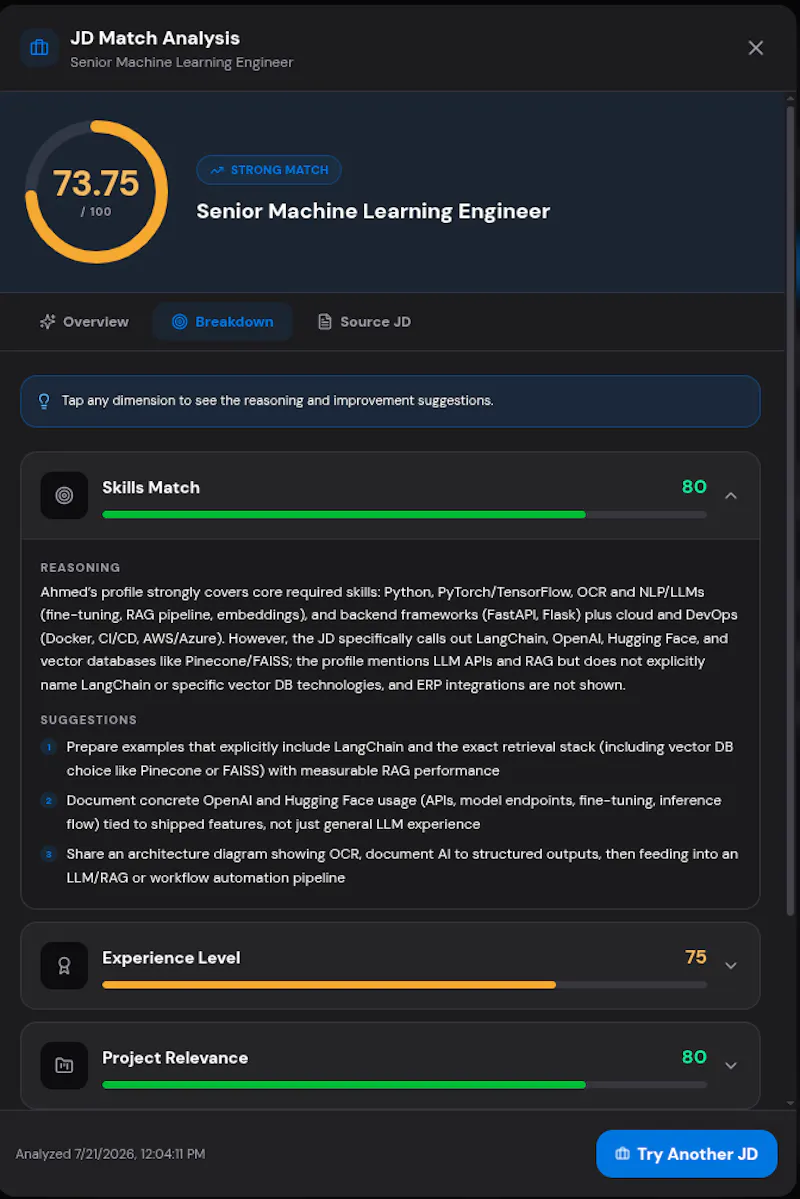800x1199 pixels.
Task: Expand the Experience Level section
Action: click(731, 966)
